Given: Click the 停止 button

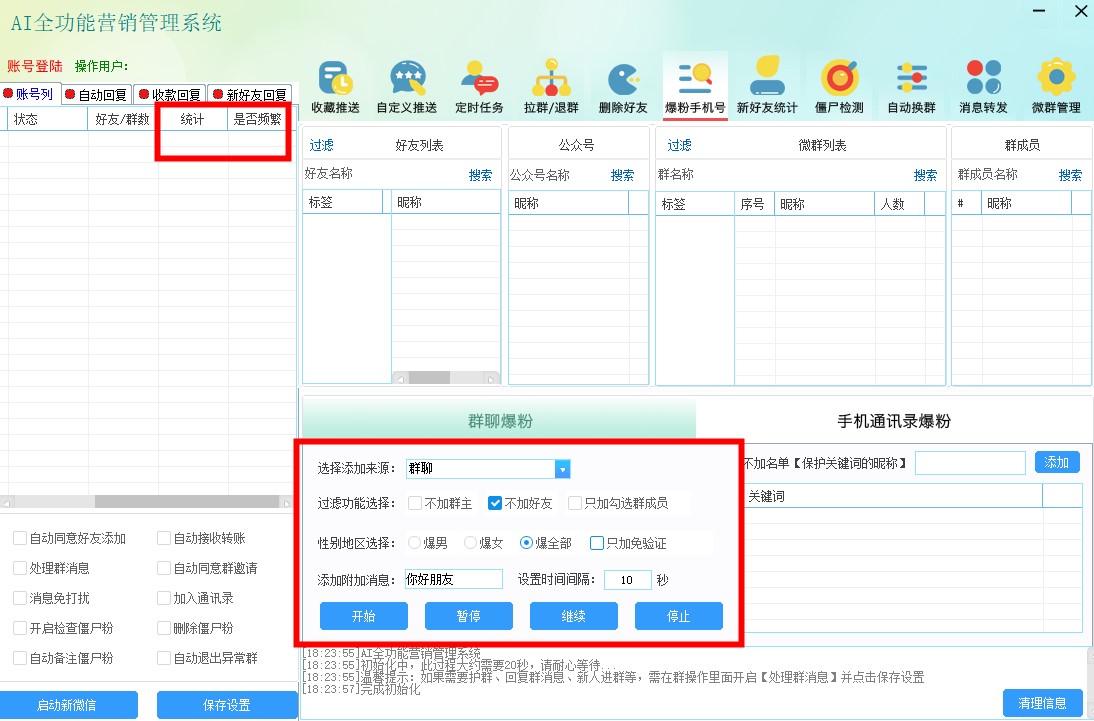Looking at the screenshot, I should tap(678, 616).
